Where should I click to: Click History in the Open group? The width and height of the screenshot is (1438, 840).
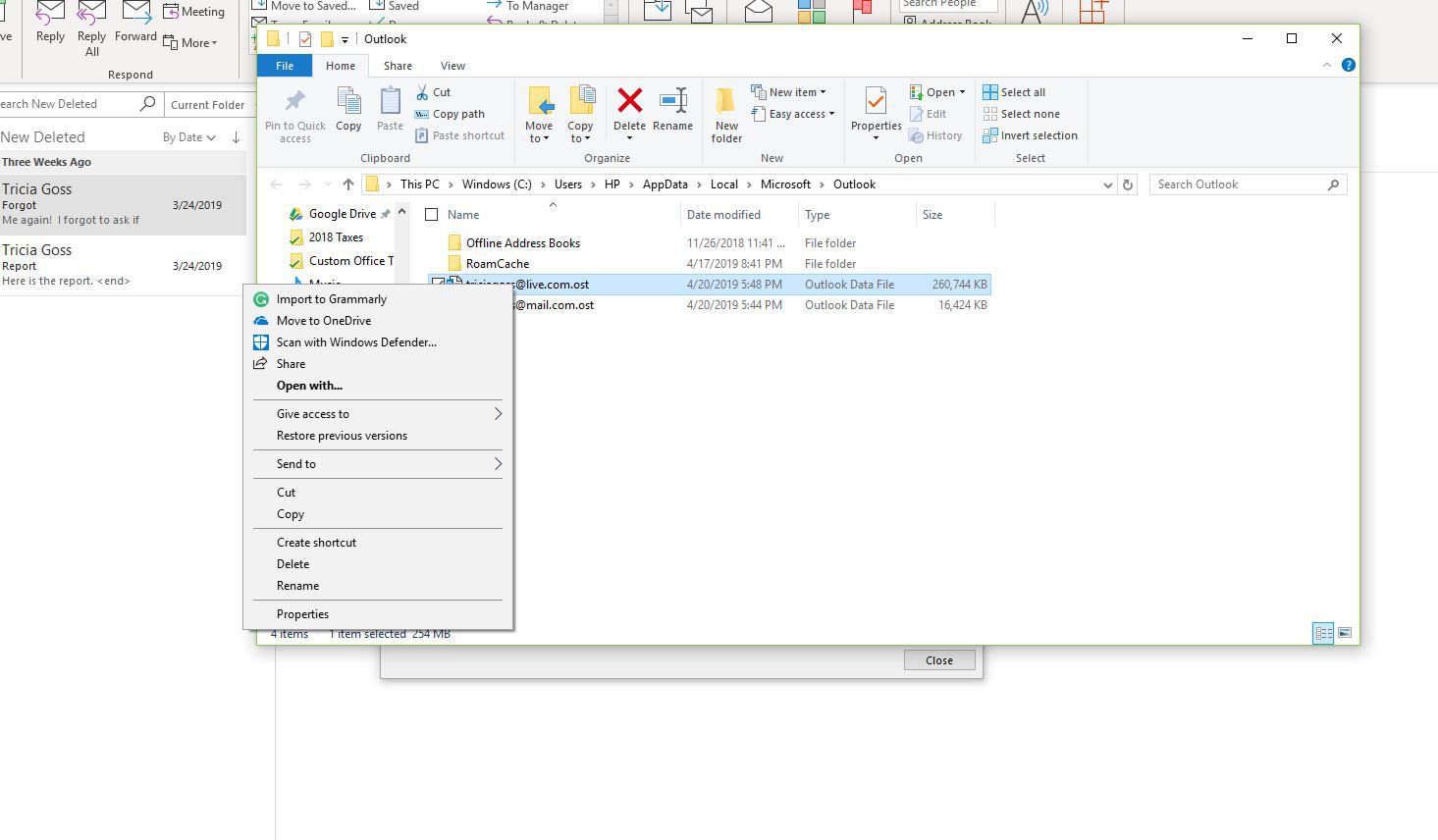click(x=935, y=135)
